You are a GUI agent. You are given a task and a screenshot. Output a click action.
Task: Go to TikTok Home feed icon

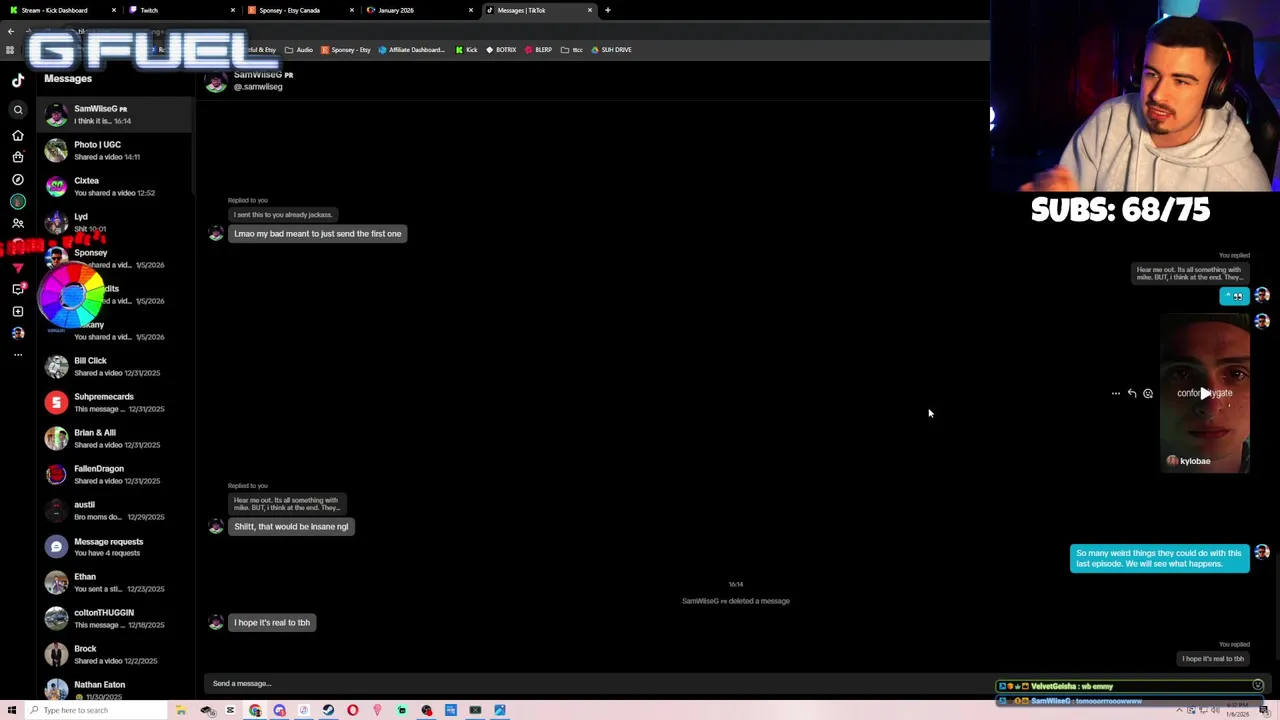[x=18, y=135]
